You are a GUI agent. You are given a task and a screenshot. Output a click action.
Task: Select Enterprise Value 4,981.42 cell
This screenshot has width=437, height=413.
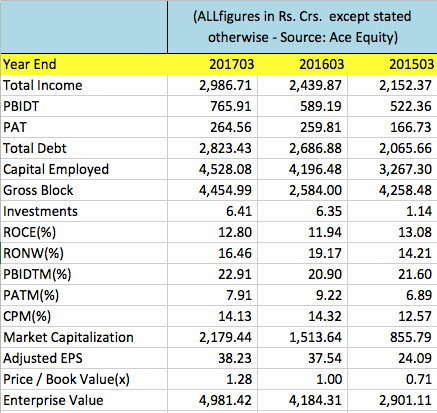[x=212, y=400]
